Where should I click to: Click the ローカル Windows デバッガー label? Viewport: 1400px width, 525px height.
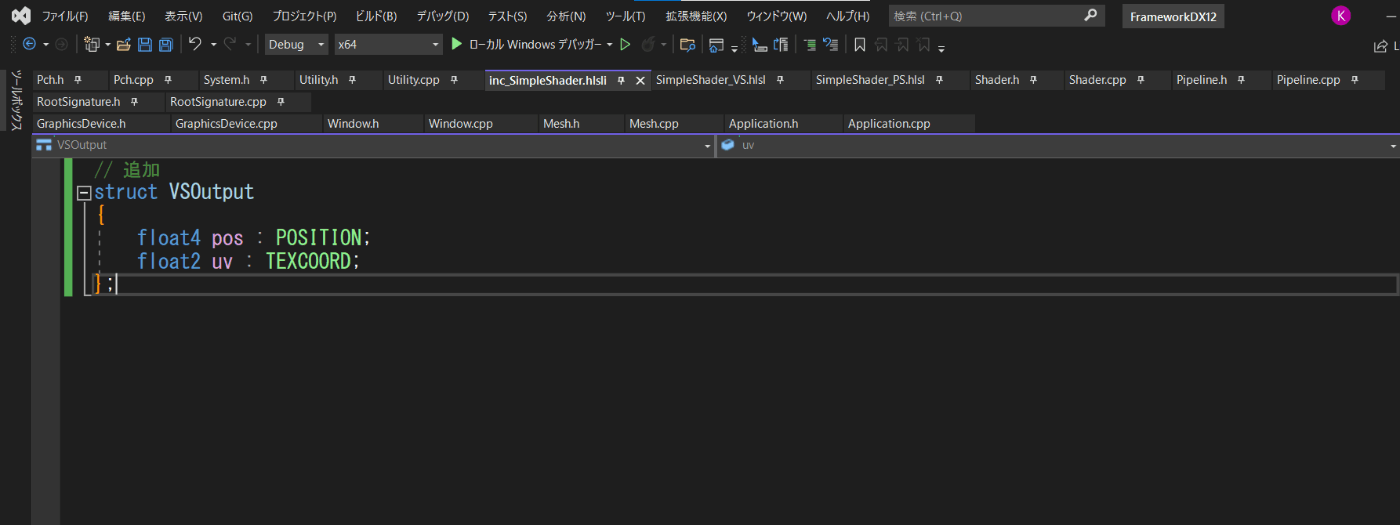click(536, 44)
